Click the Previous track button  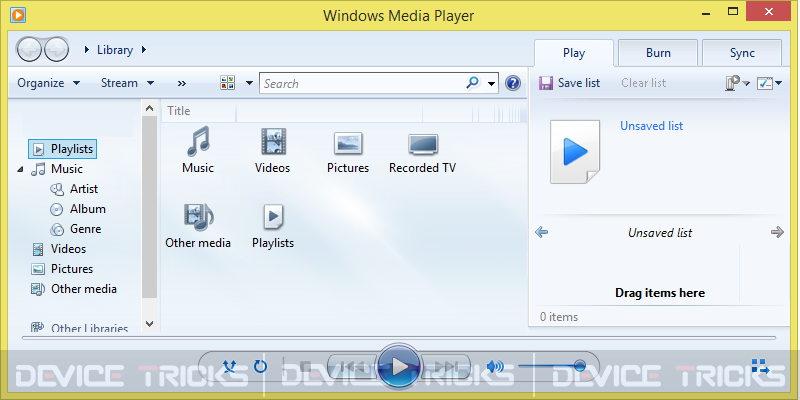pos(352,366)
